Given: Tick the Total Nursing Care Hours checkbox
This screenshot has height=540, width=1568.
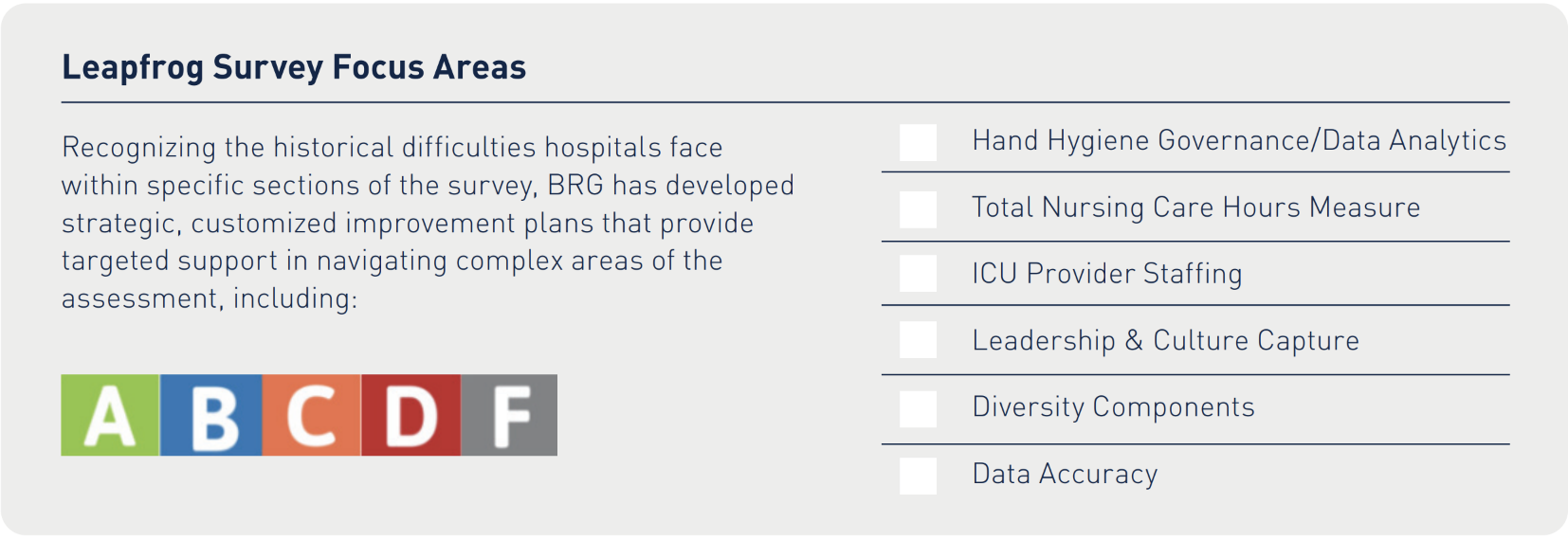Looking at the screenshot, I should [x=918, y=209].
